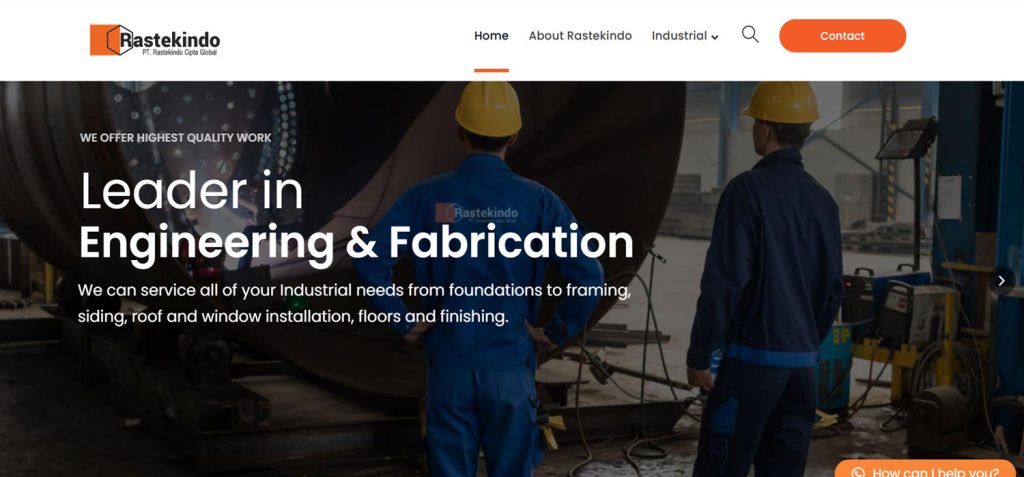Open the search magnifier icon

coord(750,35)
